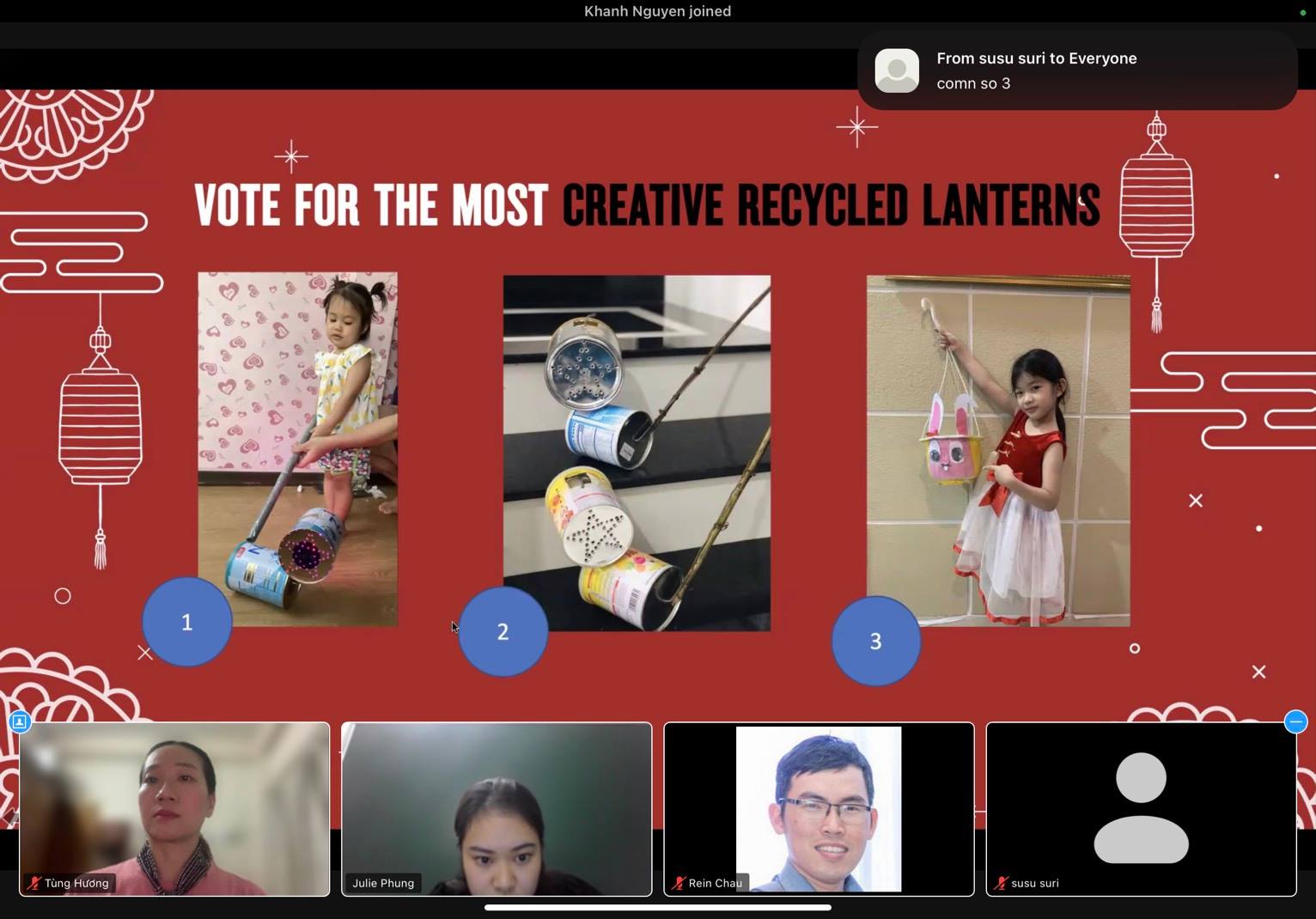
Task: Select Julie Phung's video tile
Action: pos(497,809)
